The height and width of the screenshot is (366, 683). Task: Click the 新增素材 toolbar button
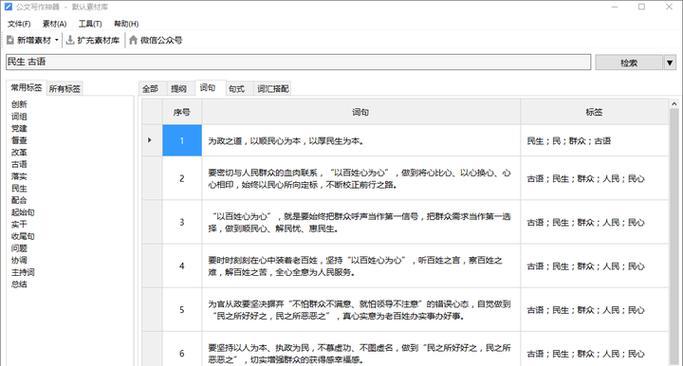pos(29,40)
